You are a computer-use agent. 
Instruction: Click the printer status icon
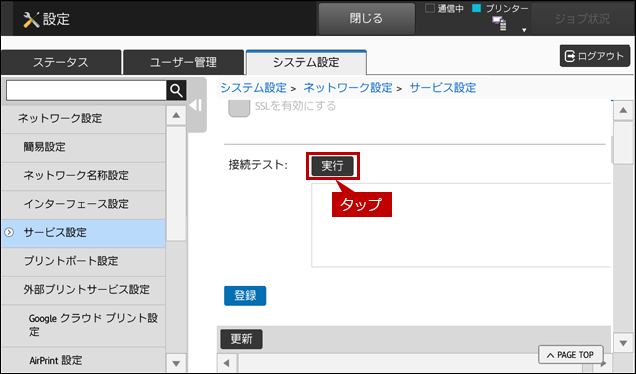[499, 24]
